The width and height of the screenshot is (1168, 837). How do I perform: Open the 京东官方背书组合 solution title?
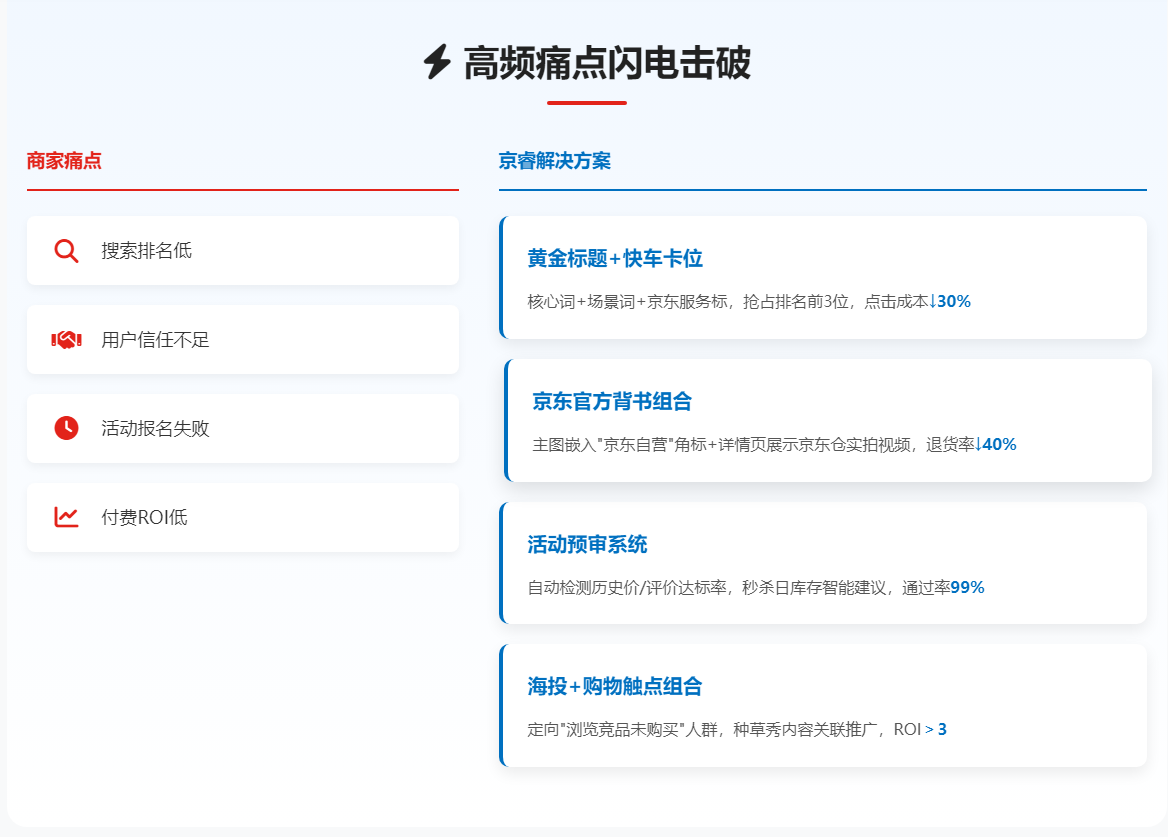pyautogui.click(x=612, y=402)
